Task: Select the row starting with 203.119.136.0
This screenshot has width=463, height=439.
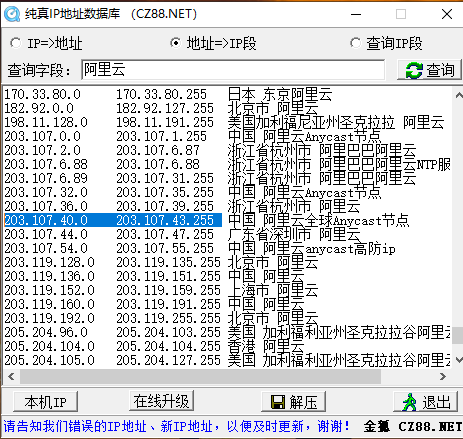Action: point(227,276)
